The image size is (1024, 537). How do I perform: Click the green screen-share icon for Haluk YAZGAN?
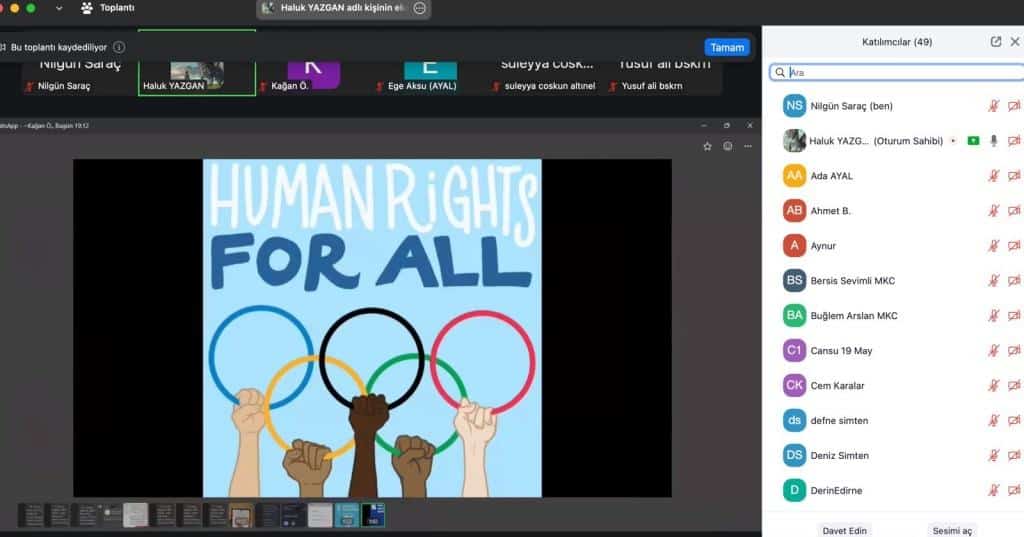pos(973,141)
